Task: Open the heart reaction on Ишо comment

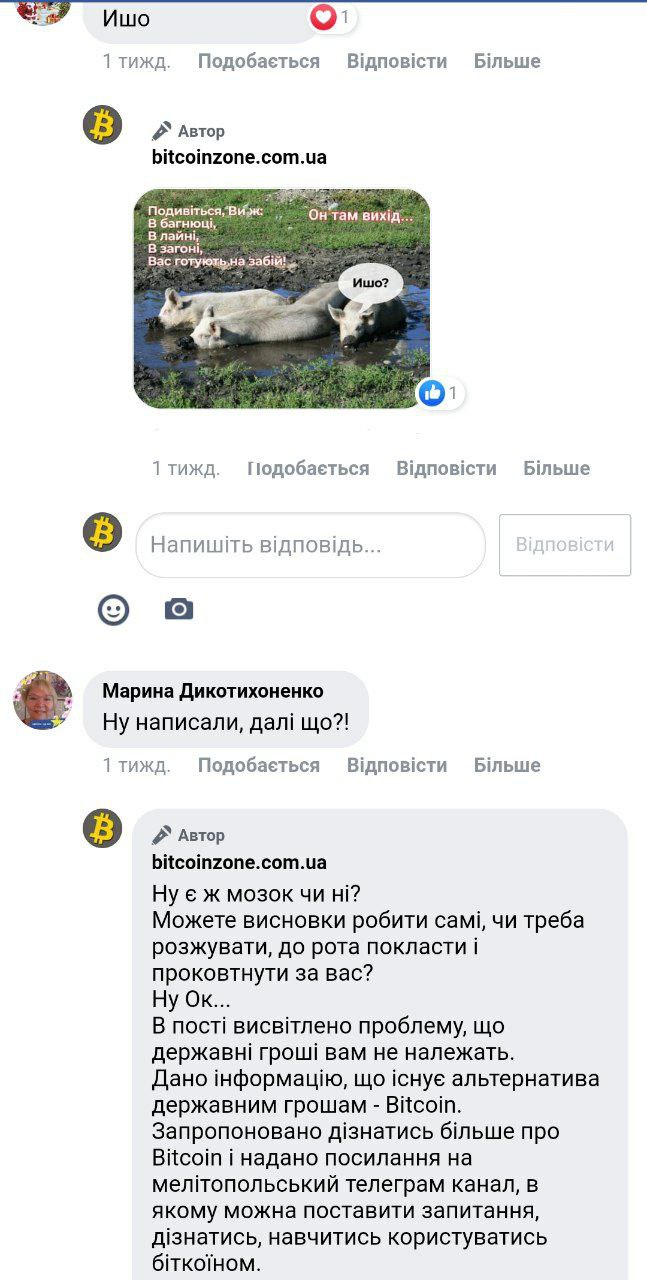Action: [323, 17]
